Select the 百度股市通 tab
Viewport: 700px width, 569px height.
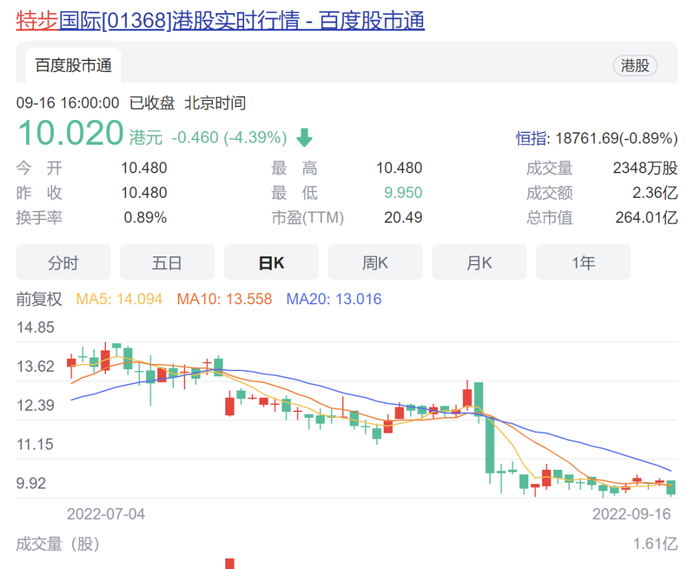tap(73, 66)
